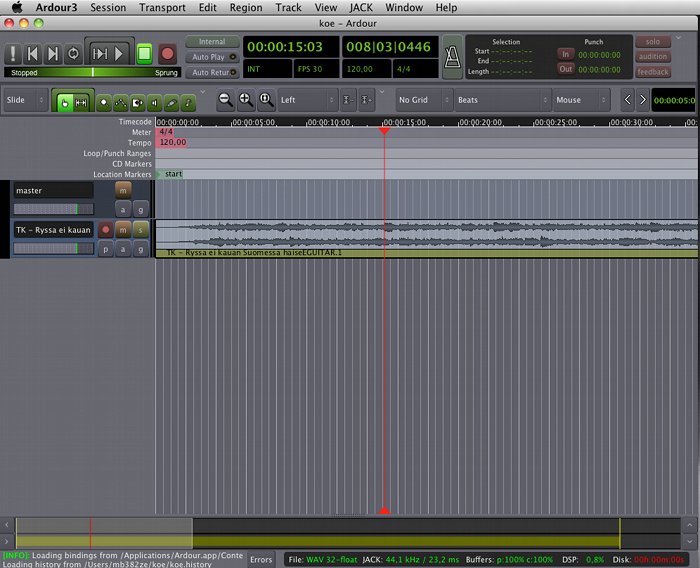Open the Track menu

pyautogui.click(x=288, y=7)
